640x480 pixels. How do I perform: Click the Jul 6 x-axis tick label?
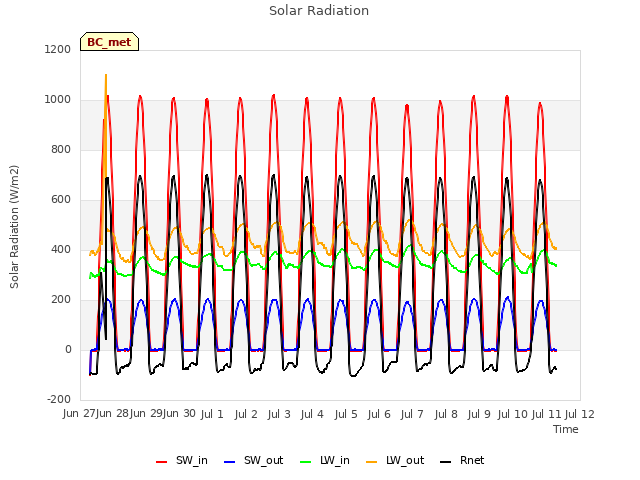click(x=379, y=414)
